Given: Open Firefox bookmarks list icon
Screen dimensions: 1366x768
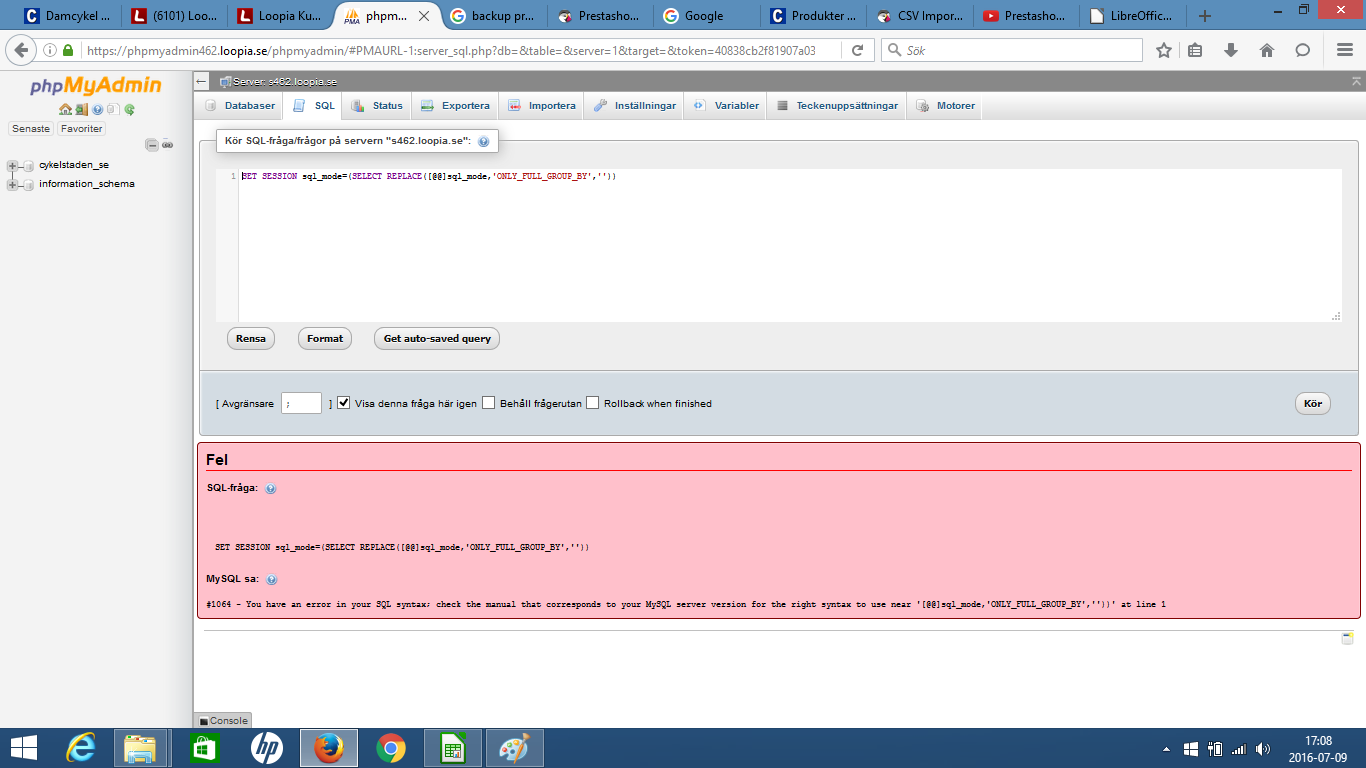Looking at the screenshot, I should (1195, 50).
